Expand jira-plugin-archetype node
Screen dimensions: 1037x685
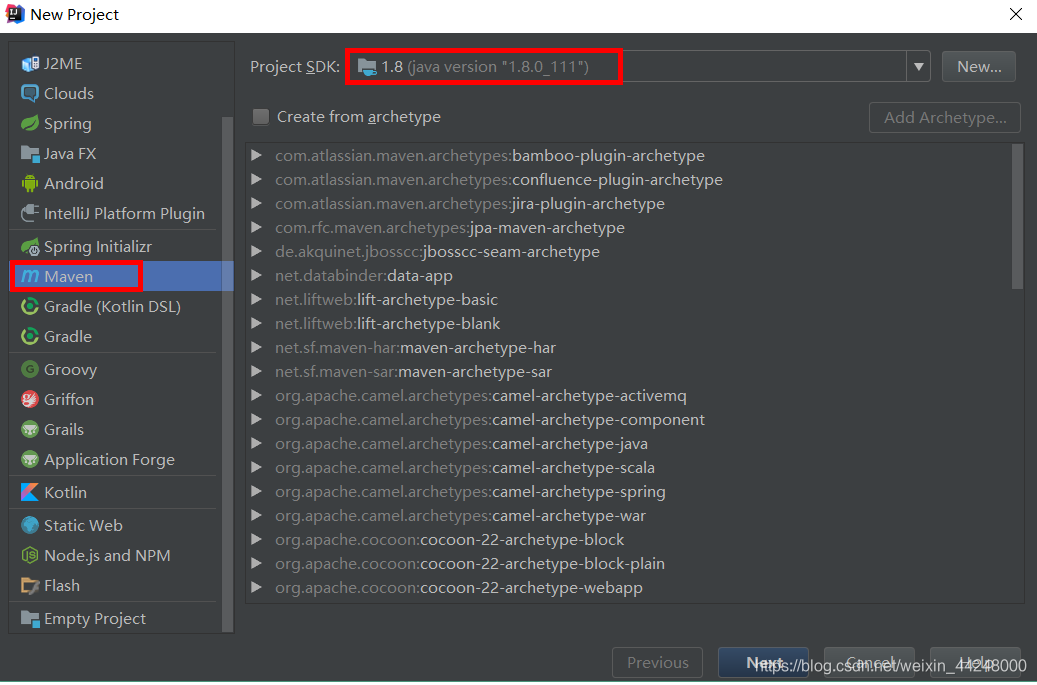point(257,204)
